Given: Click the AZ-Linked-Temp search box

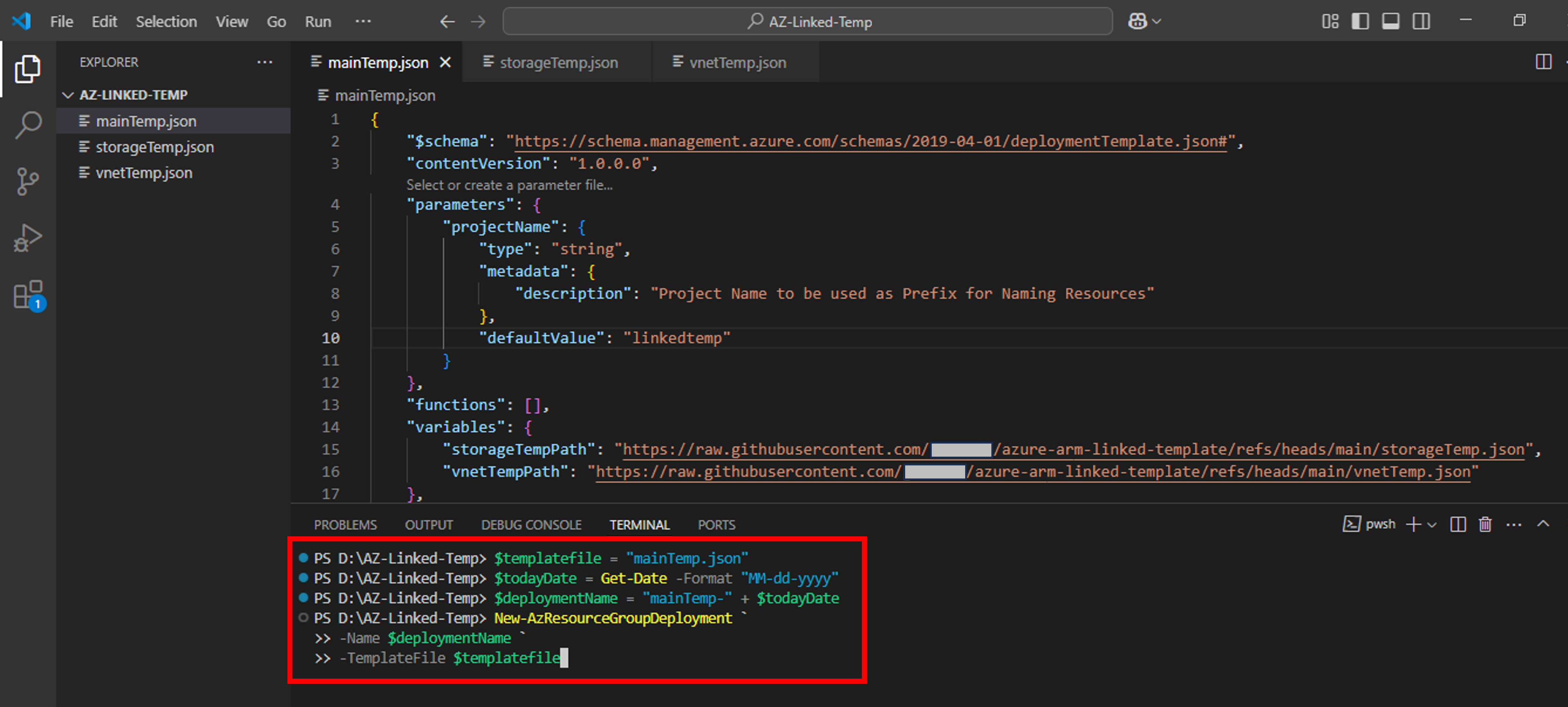Looking at the screenshot, I should [809, 21].
